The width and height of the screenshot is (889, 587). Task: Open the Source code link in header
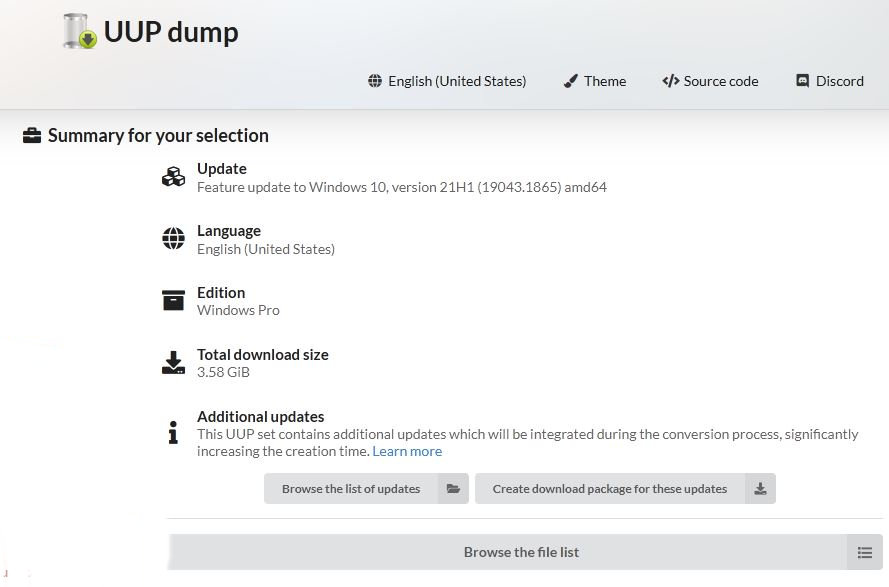click(710, 81)
